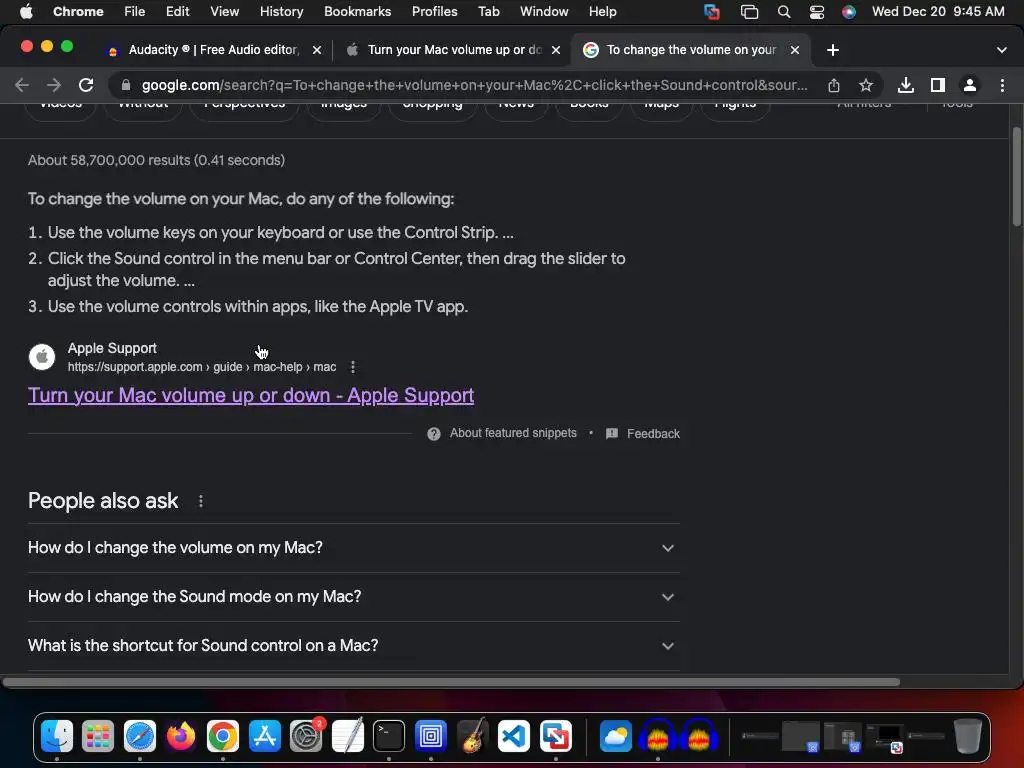Click the date and time in the menu bar

[938, 12]
